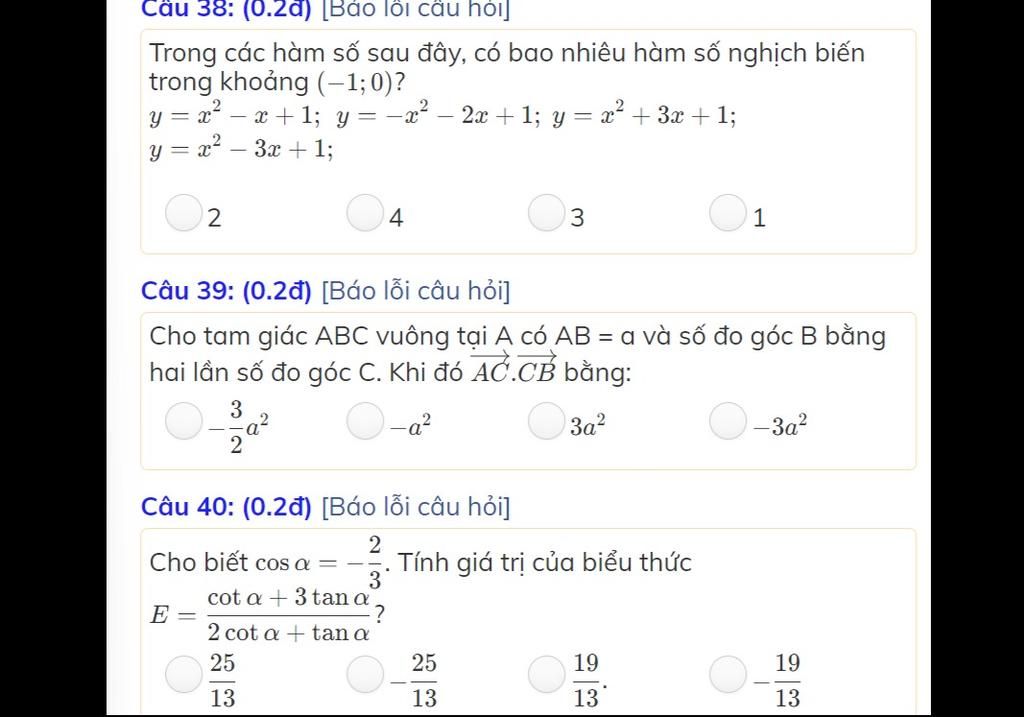Report an error on Câu 38
The width and height of the screenshot is (1024, 717).
pos(416,9)
